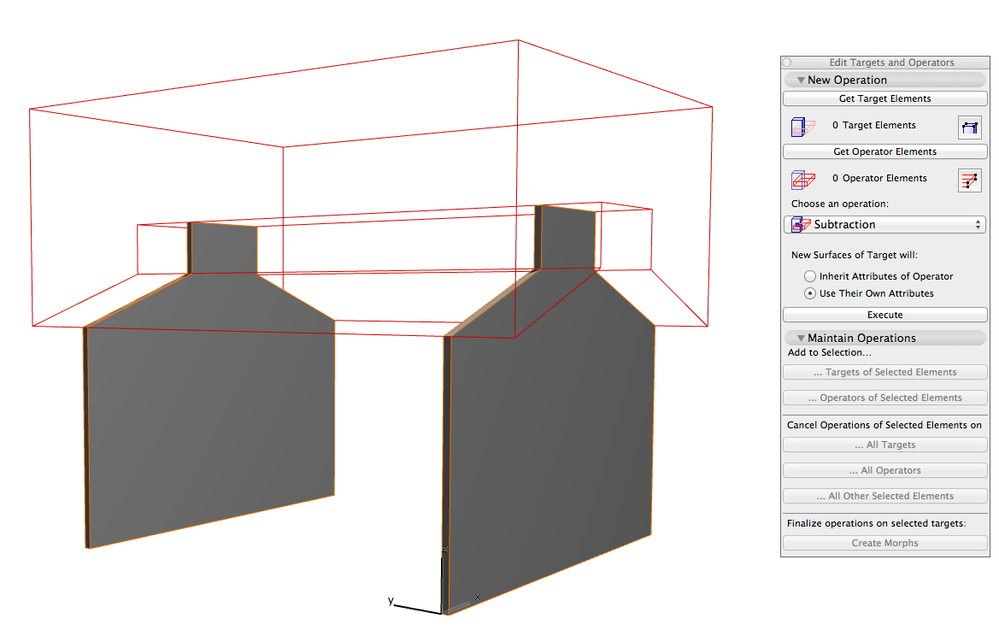
Task: Click All Other Selected Elements
Action: [x=884, y=496]
